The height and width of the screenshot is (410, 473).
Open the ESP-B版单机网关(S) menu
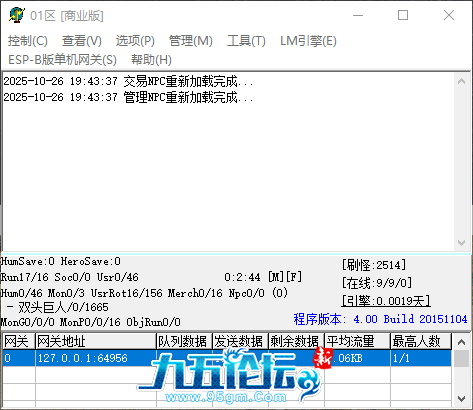point(62,60)
